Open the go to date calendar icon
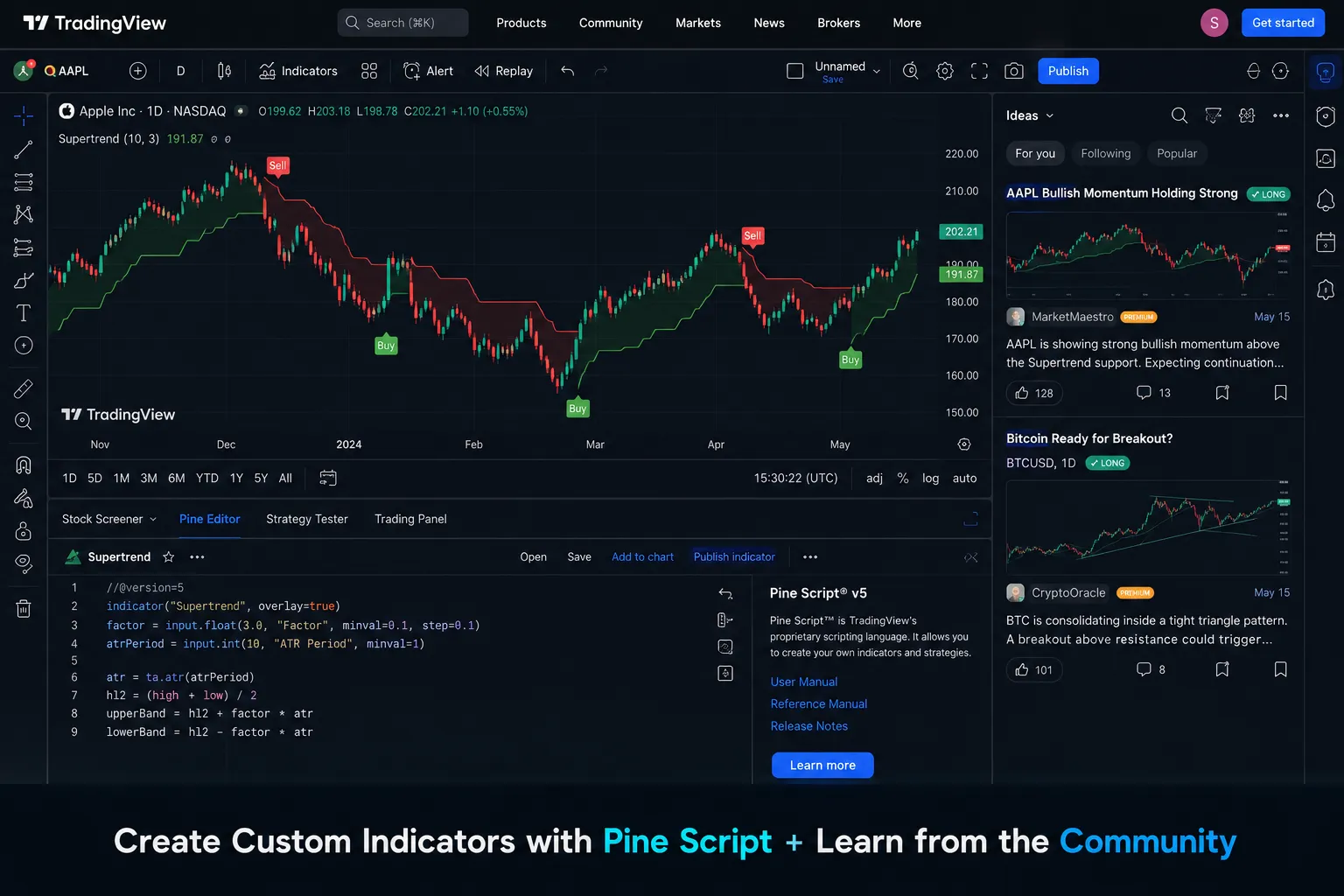The image size is (1344, 896). [x=328, y=478]
